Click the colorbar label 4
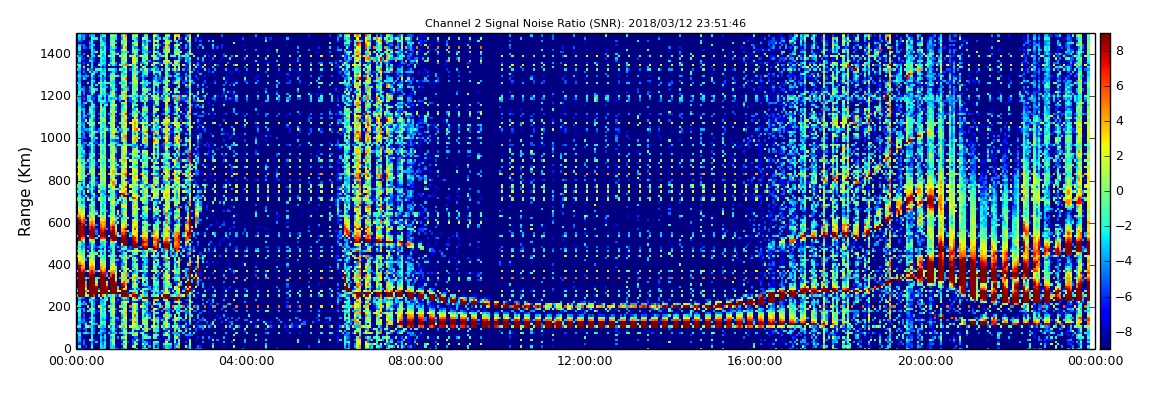Image resolution: width=1150 pixels, height=407 pixels. (x=1120, y=121)
